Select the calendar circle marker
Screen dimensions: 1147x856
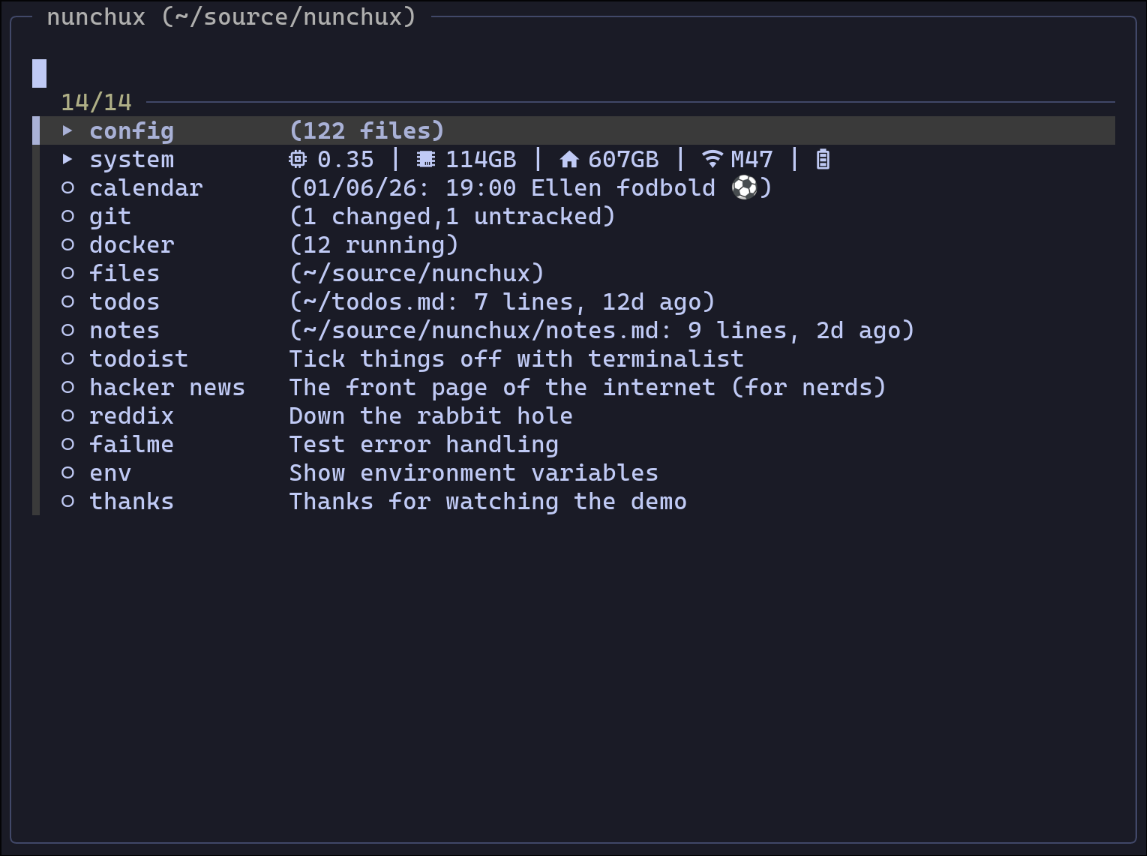pyautogui.click(x=67, y=187)
